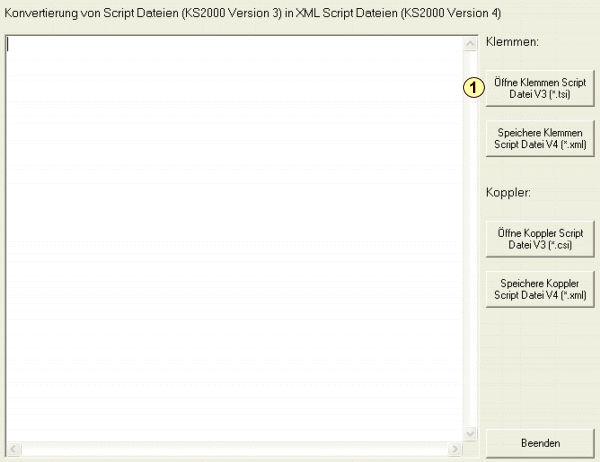
Task: Click the horizontal scrollbar right arrow
Action: pos(455,449)
